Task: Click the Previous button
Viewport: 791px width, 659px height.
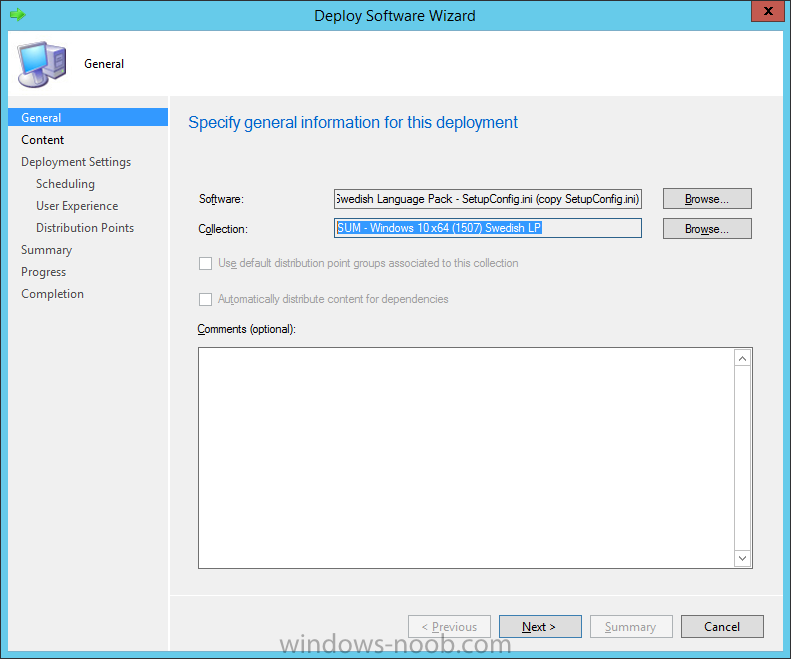Action: (x=449, y=627)
